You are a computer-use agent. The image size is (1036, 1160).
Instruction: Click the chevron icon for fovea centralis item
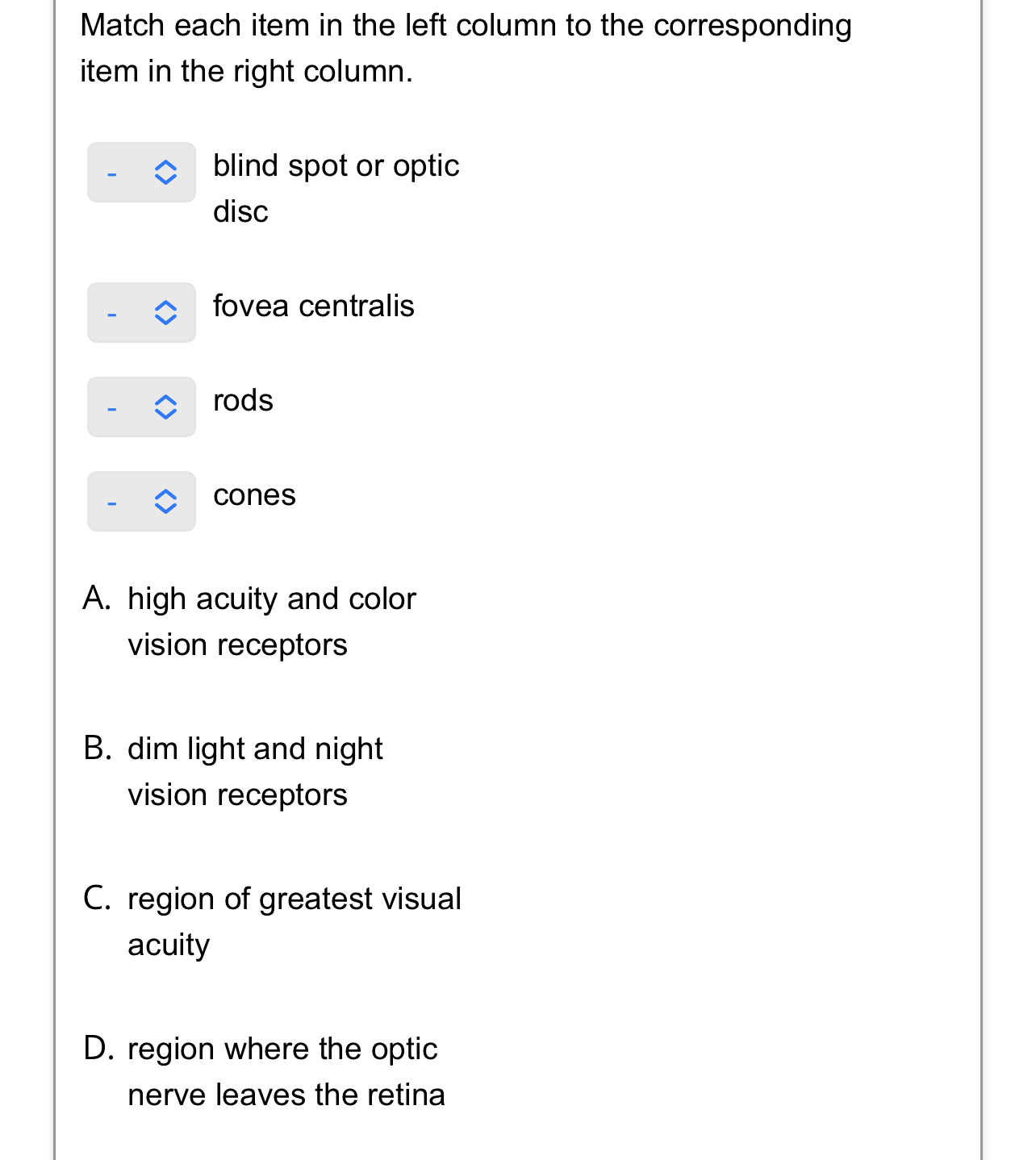[165, 313]
